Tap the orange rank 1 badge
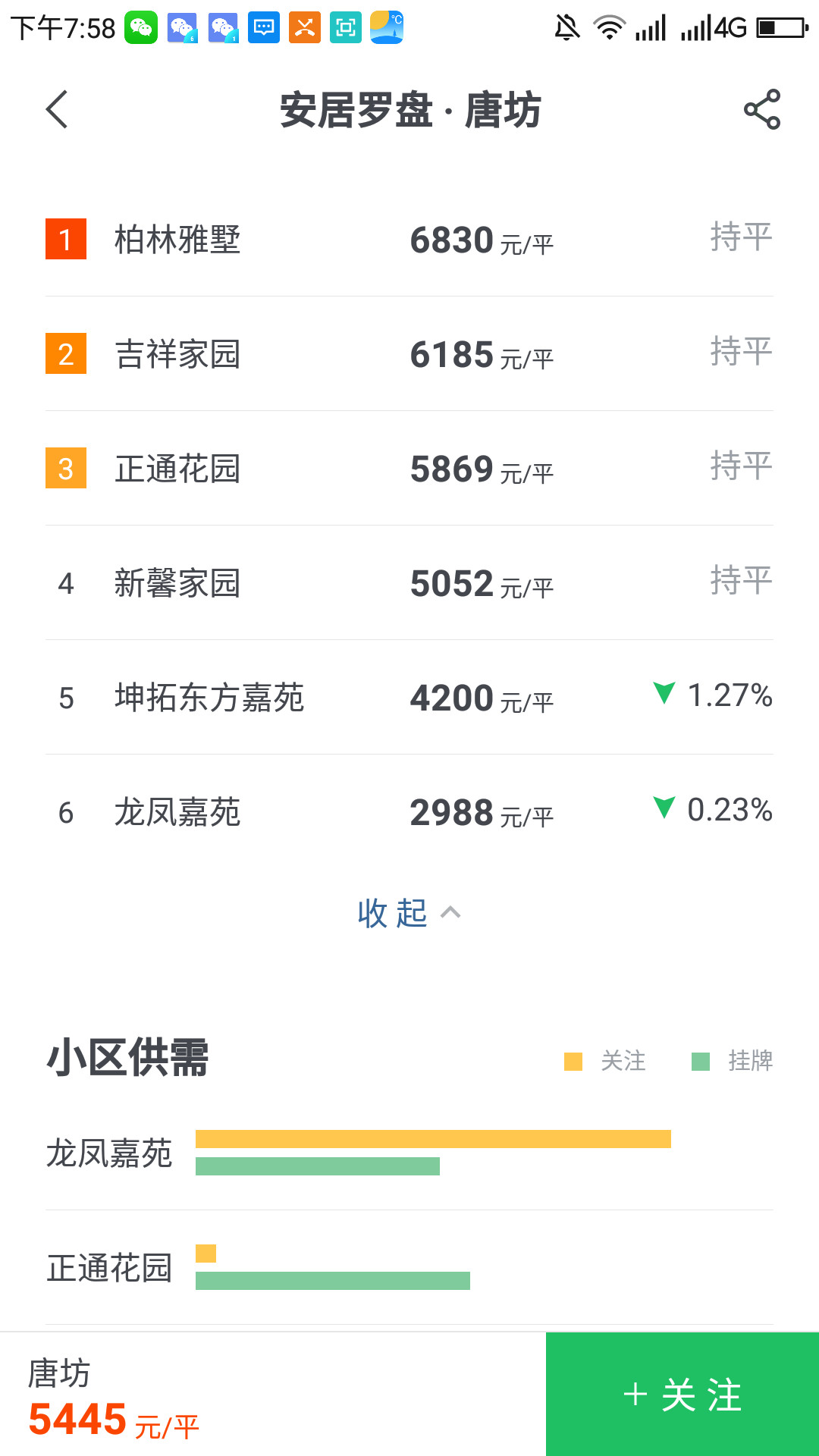The image size is (819, 1456). point(66,239)
